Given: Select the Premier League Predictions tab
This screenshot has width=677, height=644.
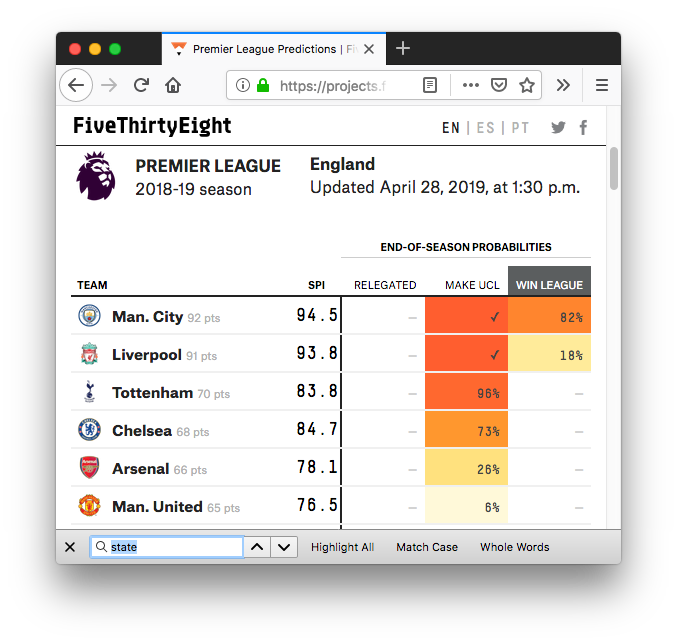Looking at the screenshot, I should (x=265, y=49).
